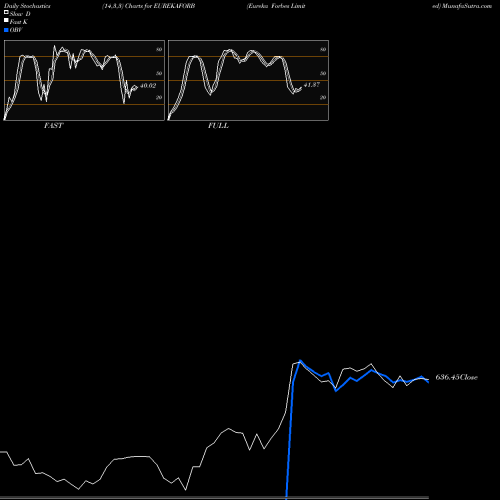
Task: Click the Fast K legend swatch
Action: [6, 21]
